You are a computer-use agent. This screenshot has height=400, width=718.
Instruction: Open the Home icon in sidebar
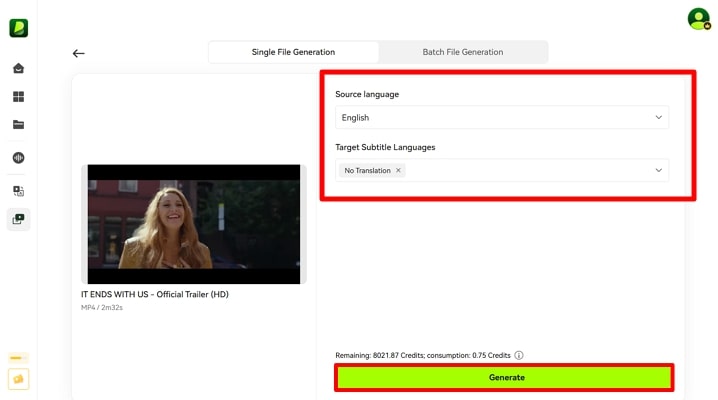(18, 69)
